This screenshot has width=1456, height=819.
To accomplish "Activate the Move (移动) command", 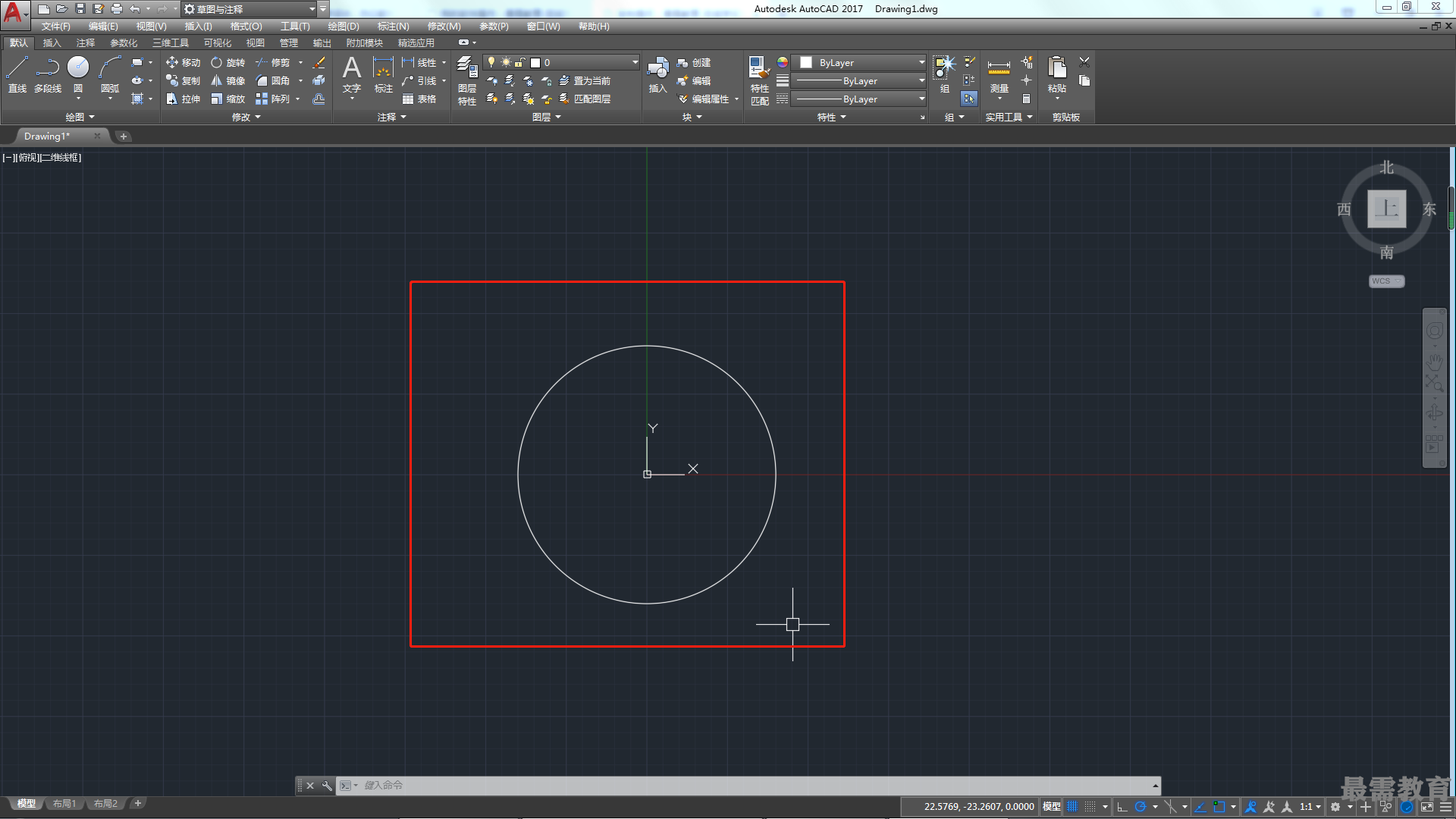I will [x=183, y=63].
